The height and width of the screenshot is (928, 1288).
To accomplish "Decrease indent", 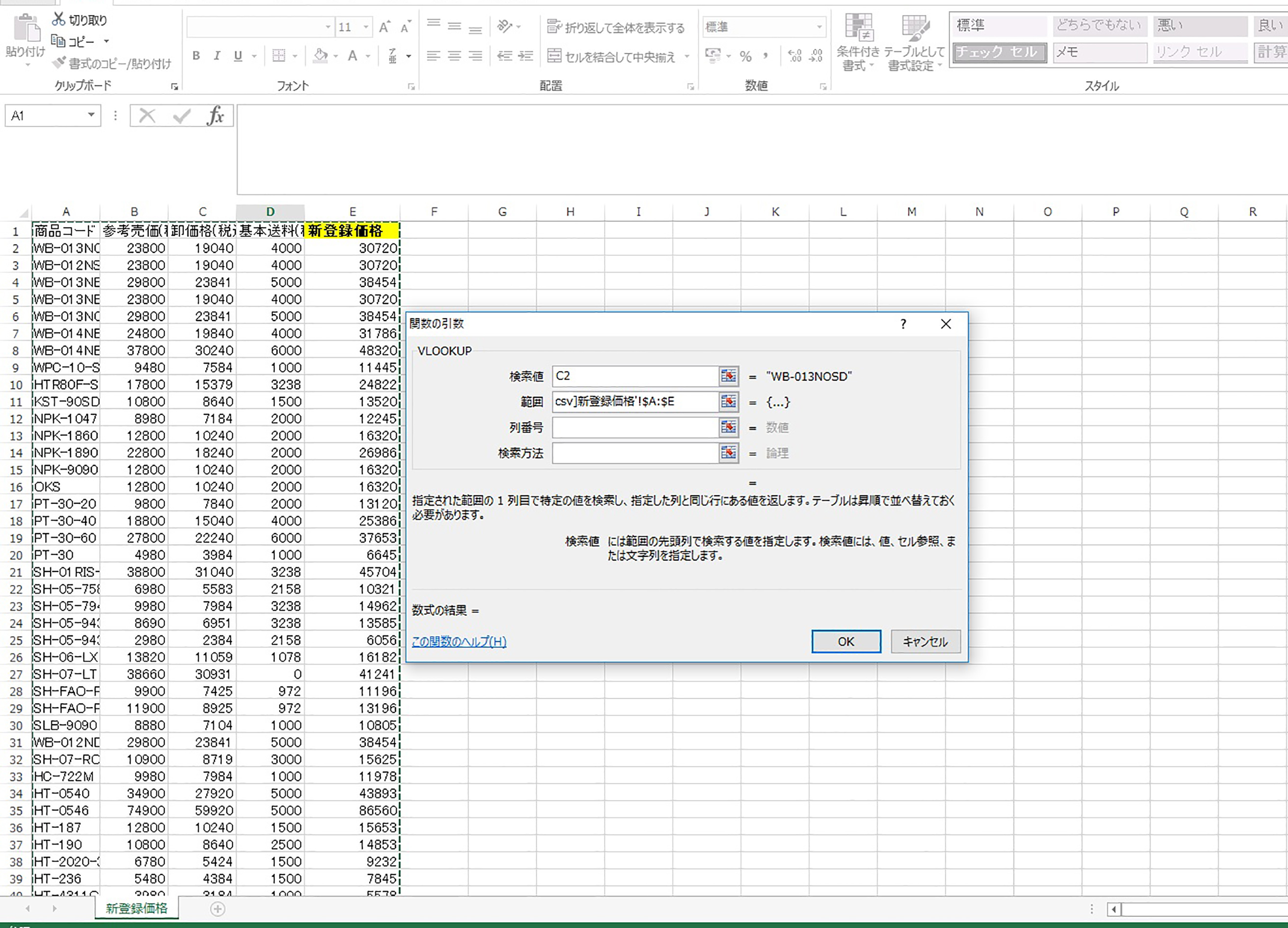I will tap(504, 55).
